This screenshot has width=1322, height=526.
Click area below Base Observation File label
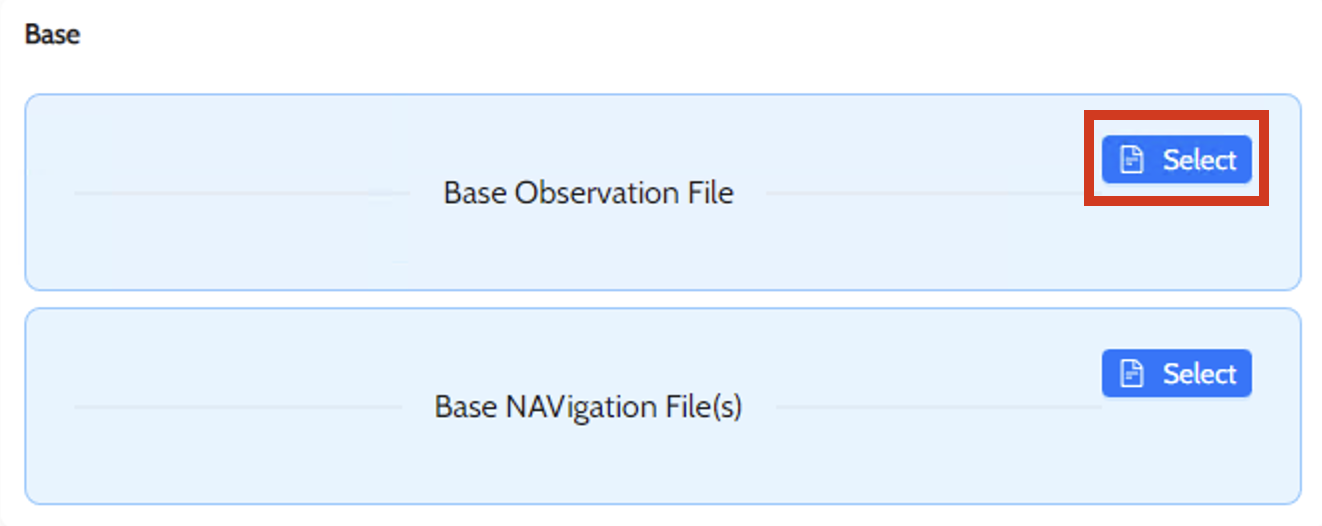point(588,250)
